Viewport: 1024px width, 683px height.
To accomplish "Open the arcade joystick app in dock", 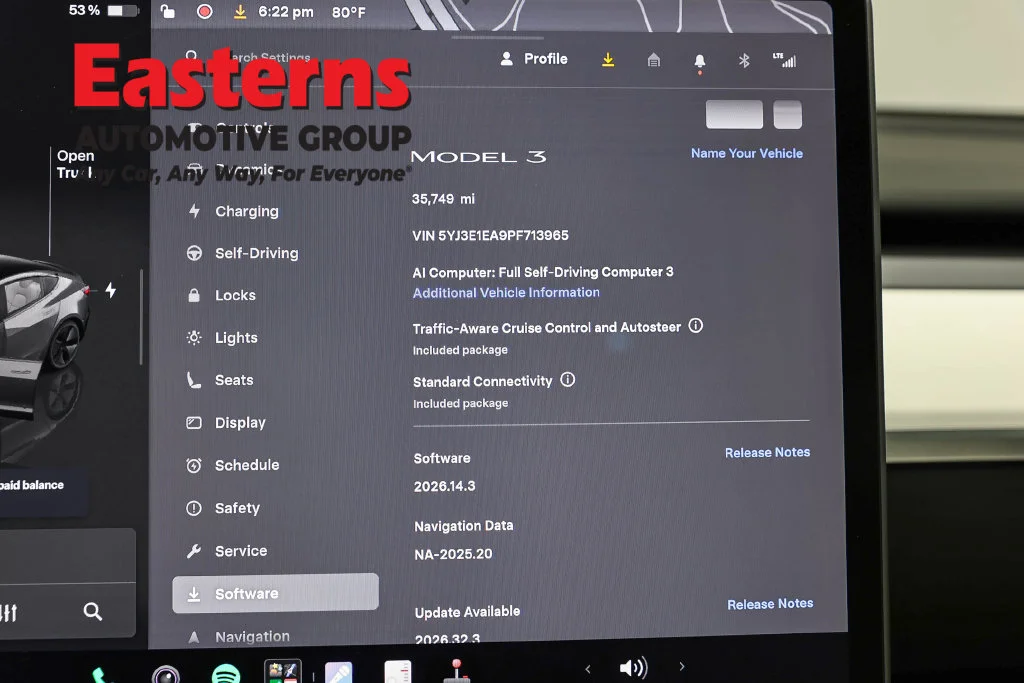I will tap(456, 672).
